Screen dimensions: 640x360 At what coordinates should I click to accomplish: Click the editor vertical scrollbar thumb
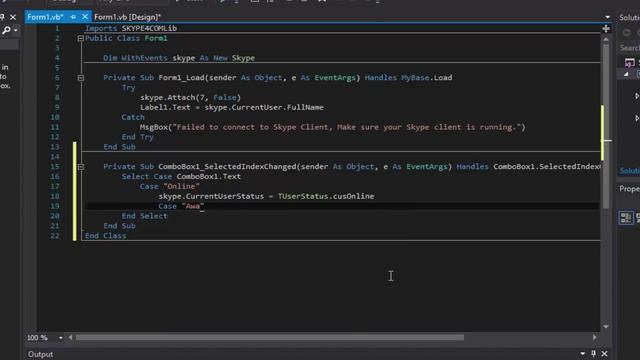pos(606,127)
